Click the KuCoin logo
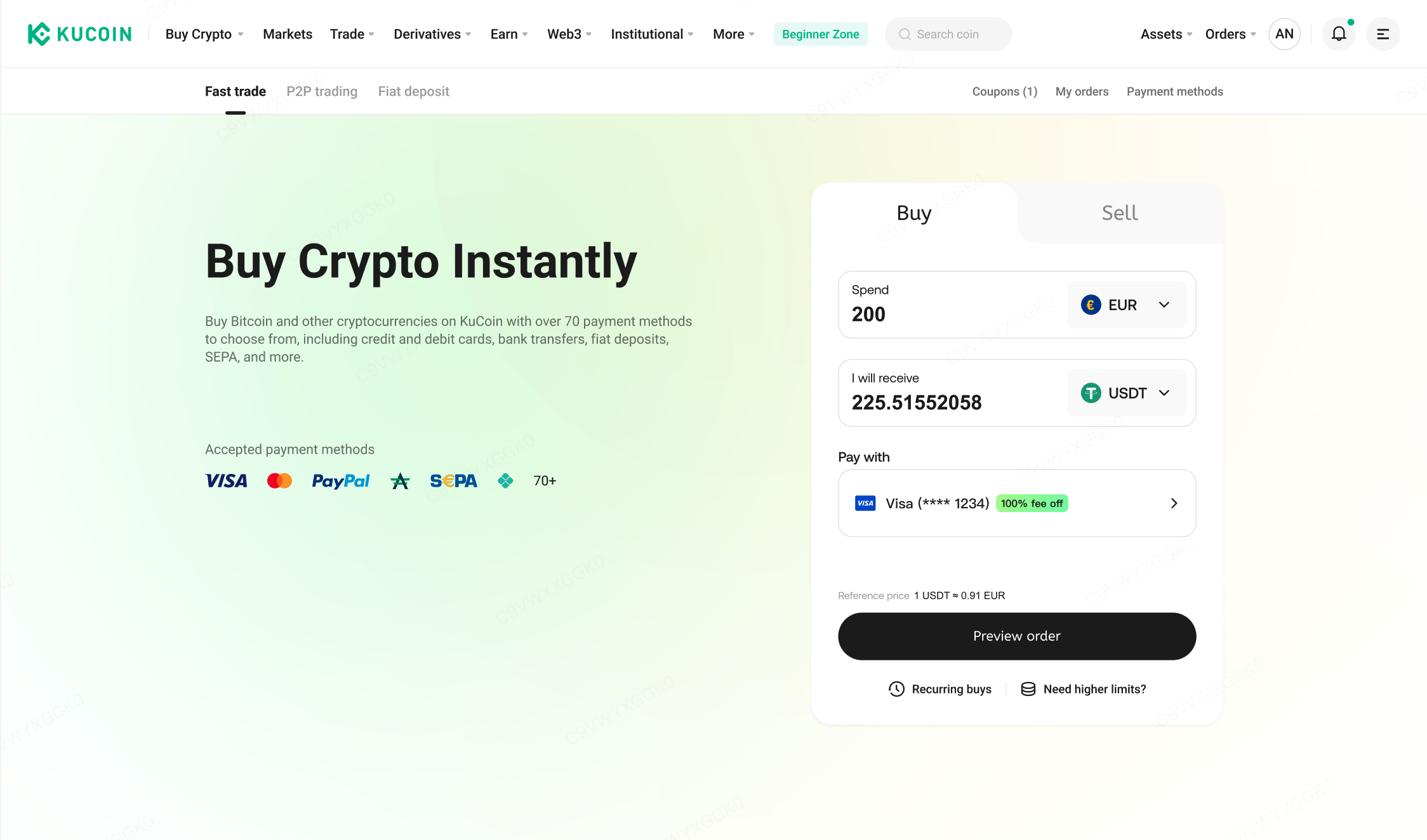Viewport: 1427px width, 840px height. (79, 34)
